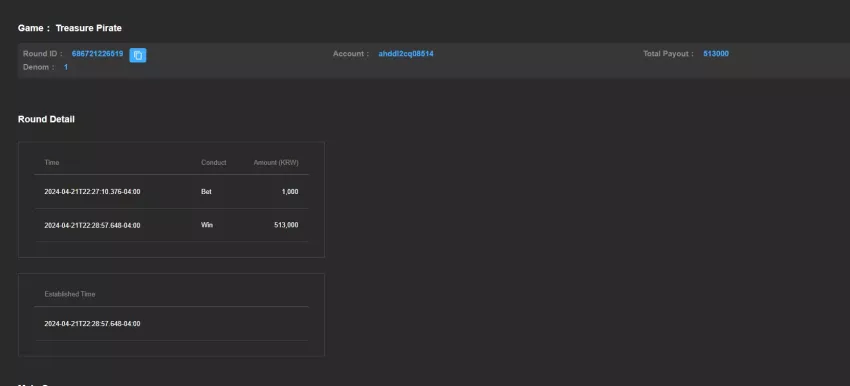The height and width of the screenshot is (386, 850).
Task: Select the Time column header
Action: click(x=52, y=163)
